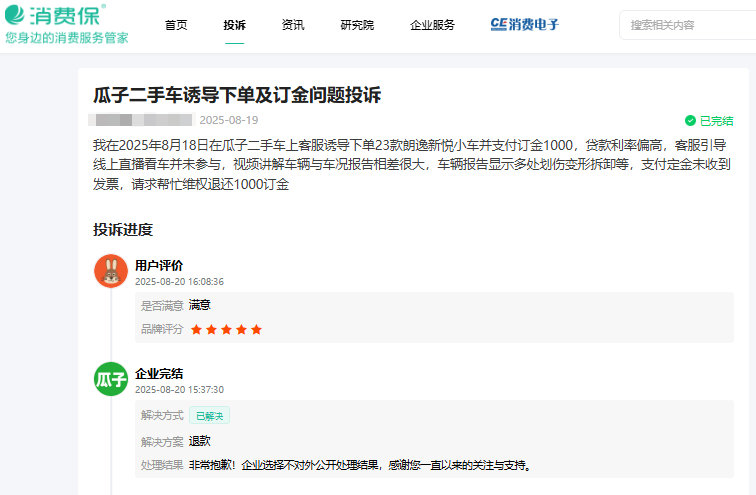Screen dimensions: 756x495
Task: Click the 投诉进度 section heading
Action: tap(123, 230)
